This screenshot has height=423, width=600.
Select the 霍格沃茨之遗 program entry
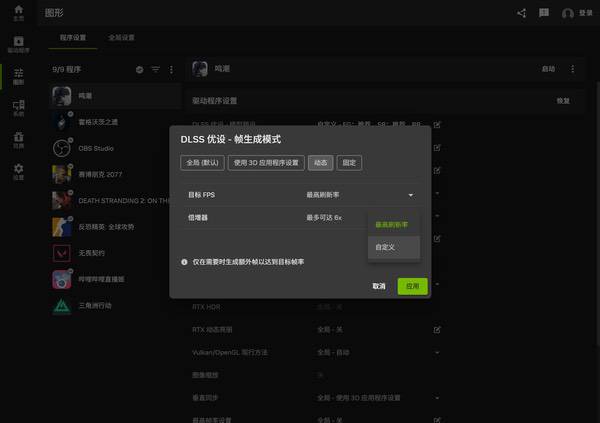[x=115, y=122]
